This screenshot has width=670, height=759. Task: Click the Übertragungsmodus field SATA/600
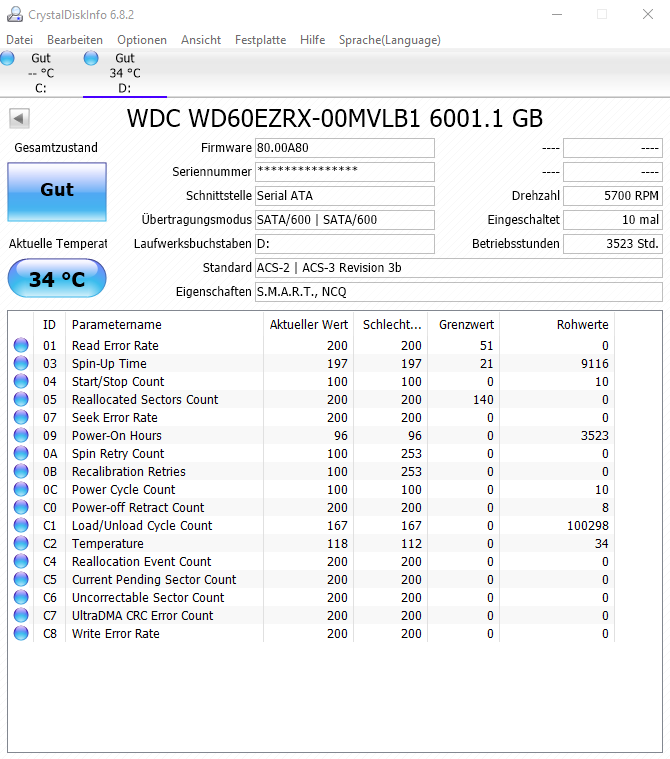click(x=345, y=220)
